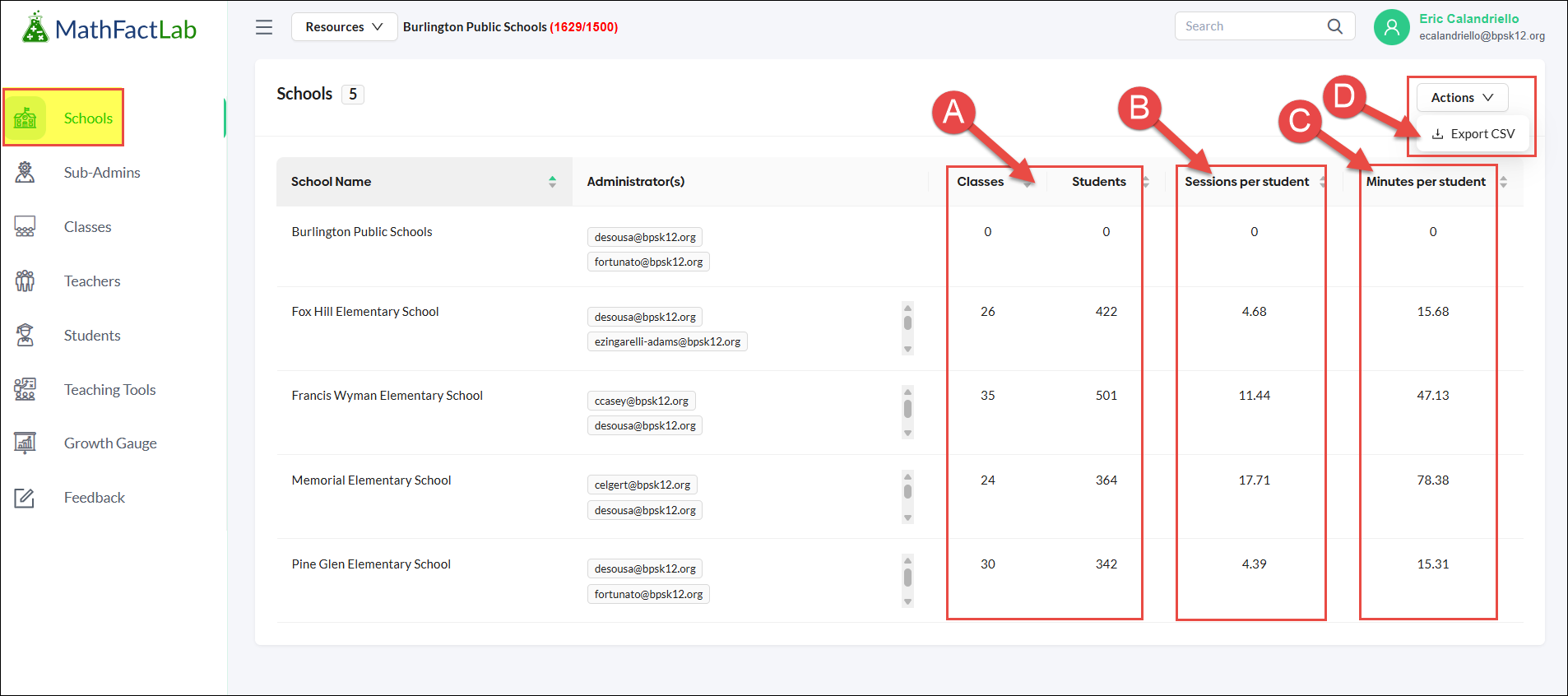Screen dimensions: 1568x696
Task: Click the search magnifier icon
Action: [x=1334, y=26]
